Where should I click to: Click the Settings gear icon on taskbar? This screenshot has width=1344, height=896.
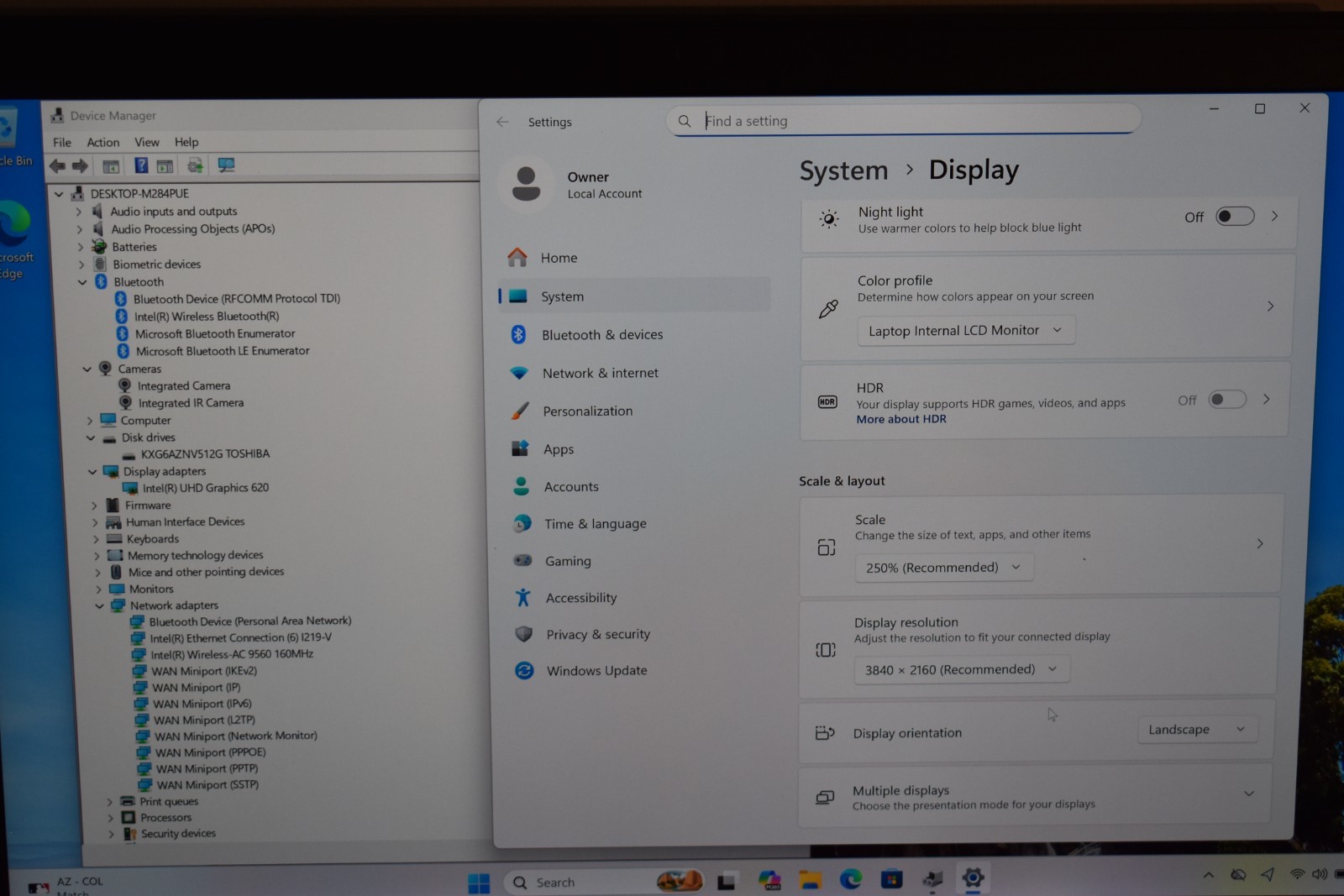click(x=973, y=878)
